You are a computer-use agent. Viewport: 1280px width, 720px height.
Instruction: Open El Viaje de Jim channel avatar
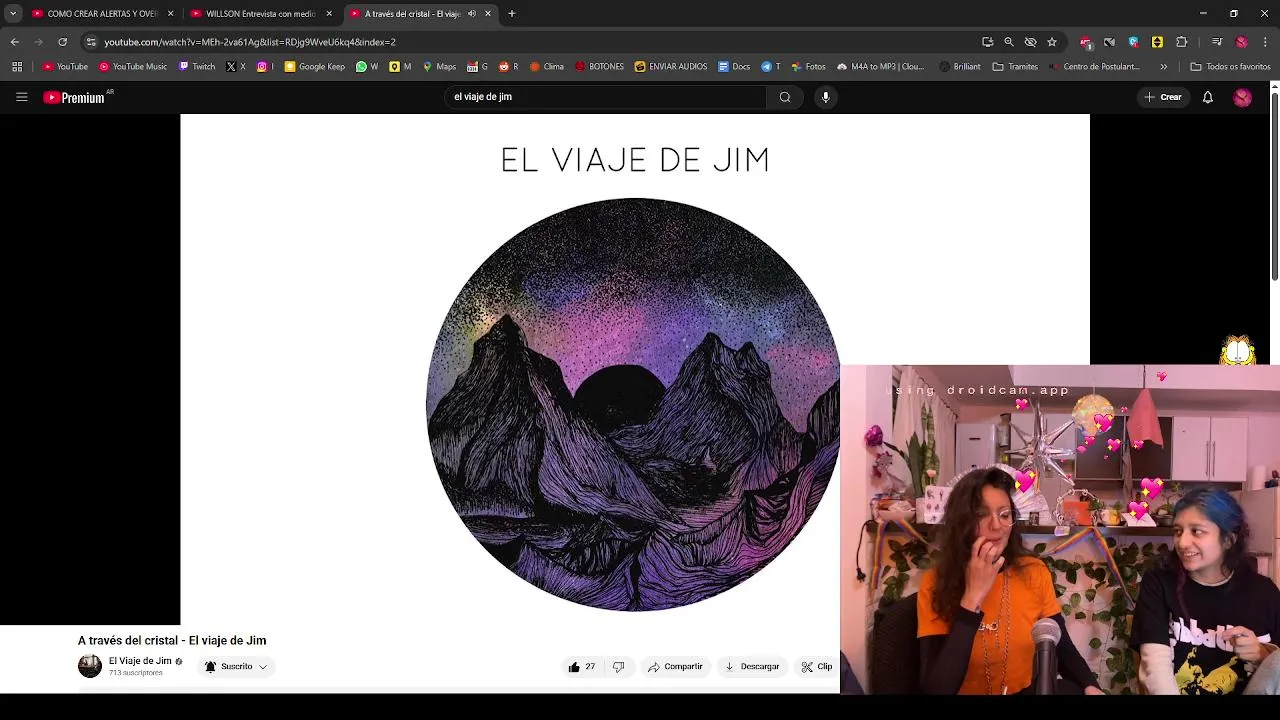90,666
